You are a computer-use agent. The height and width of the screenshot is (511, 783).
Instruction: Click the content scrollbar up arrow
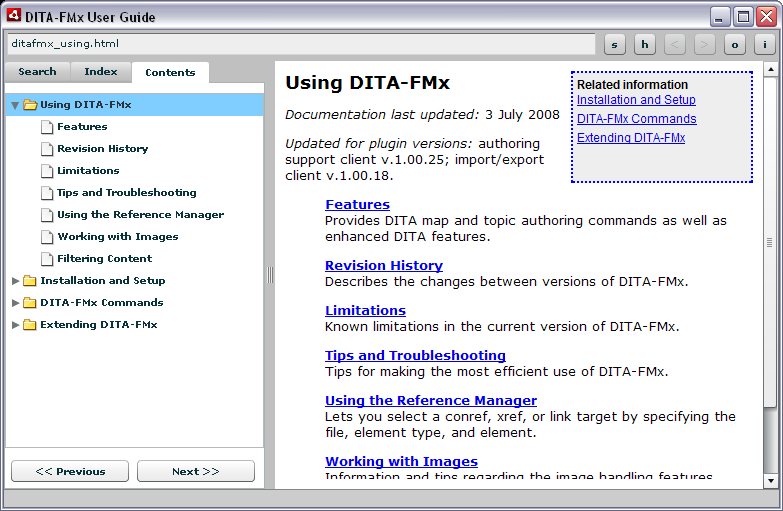click(771, 69)
